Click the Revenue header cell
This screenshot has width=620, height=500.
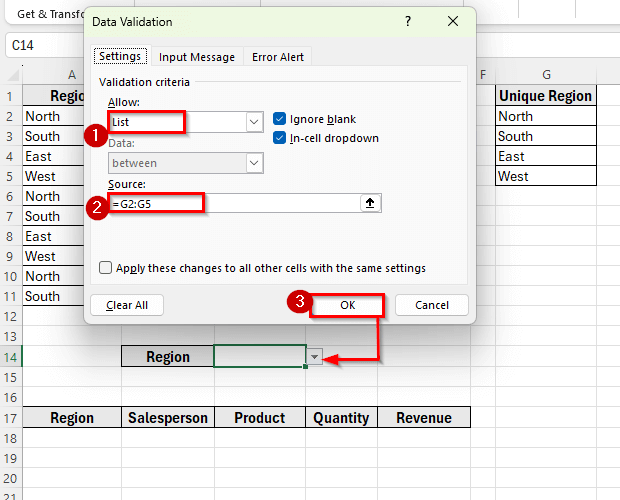[x=424, y=418]
